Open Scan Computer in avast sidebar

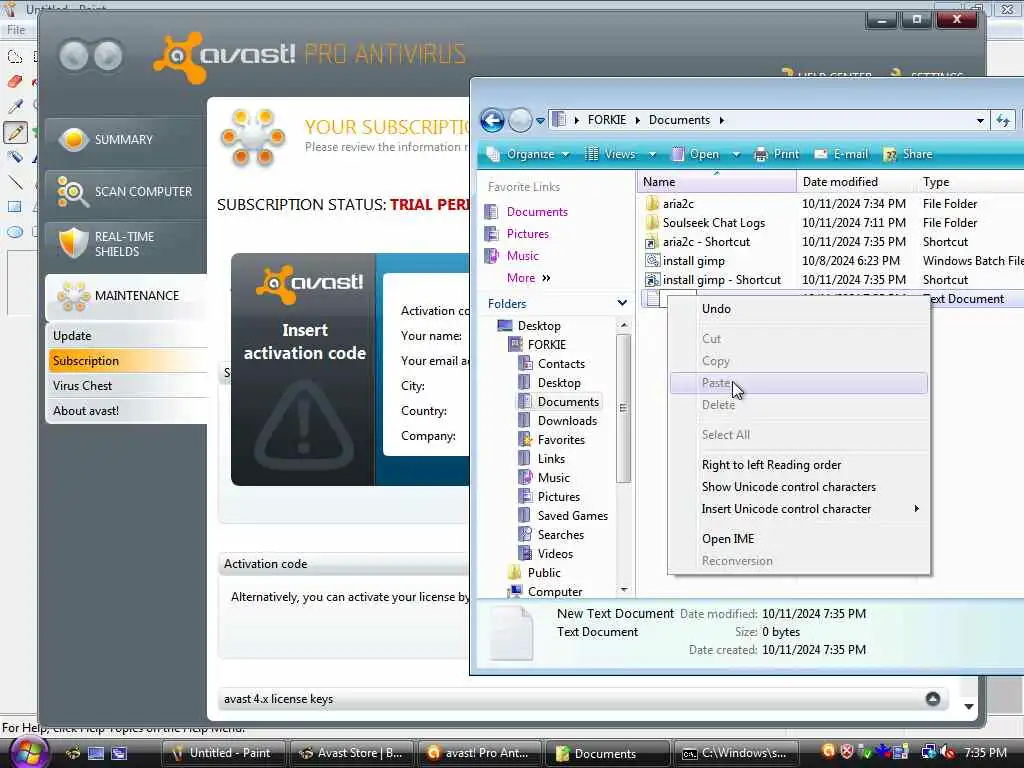pos(126,192)
